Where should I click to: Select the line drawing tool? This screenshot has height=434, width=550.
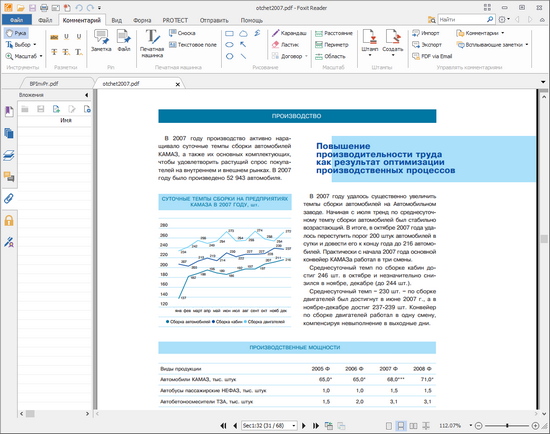point(243,56)
